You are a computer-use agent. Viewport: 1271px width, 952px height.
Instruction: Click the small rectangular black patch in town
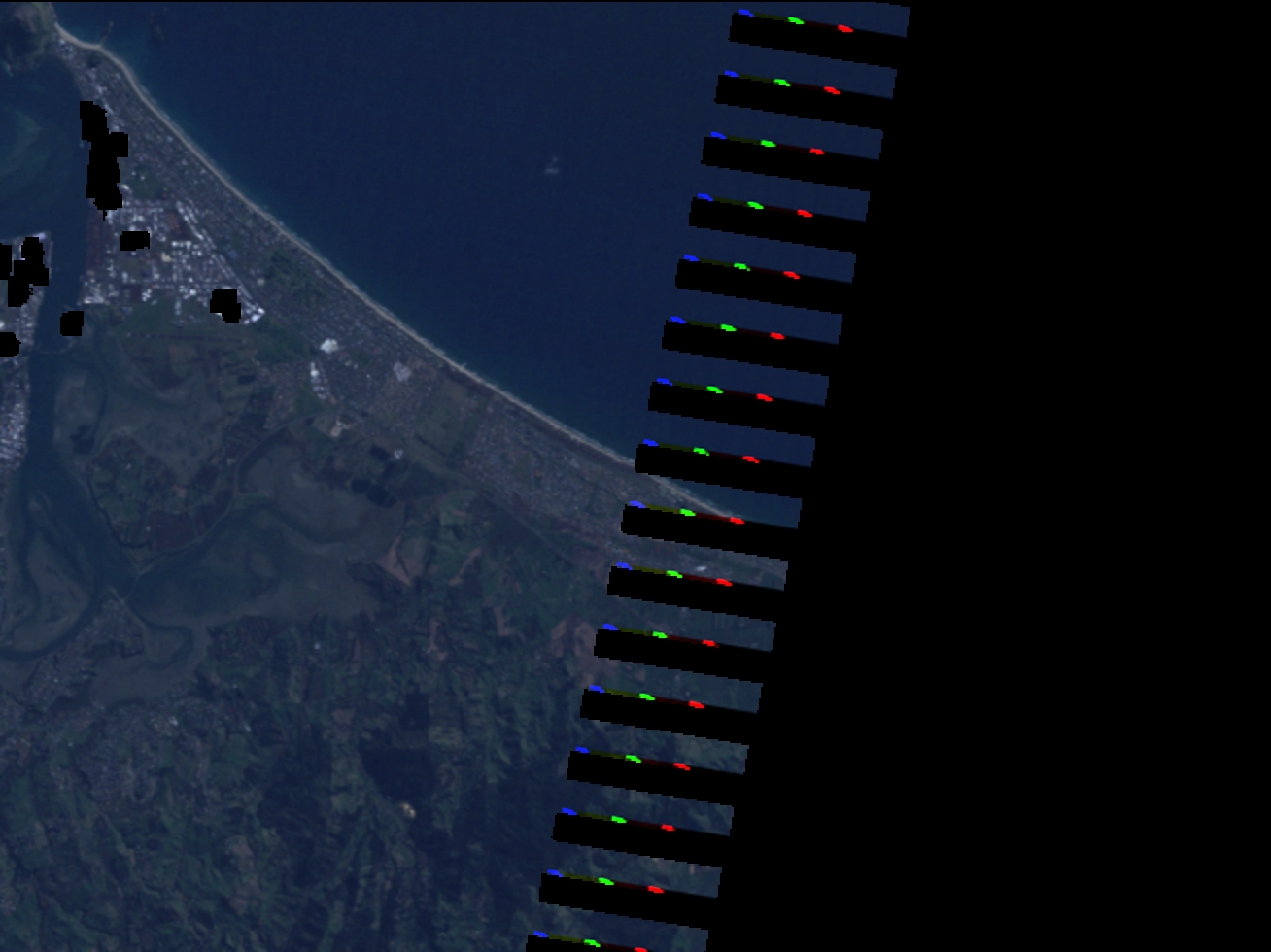pos(135,240)
